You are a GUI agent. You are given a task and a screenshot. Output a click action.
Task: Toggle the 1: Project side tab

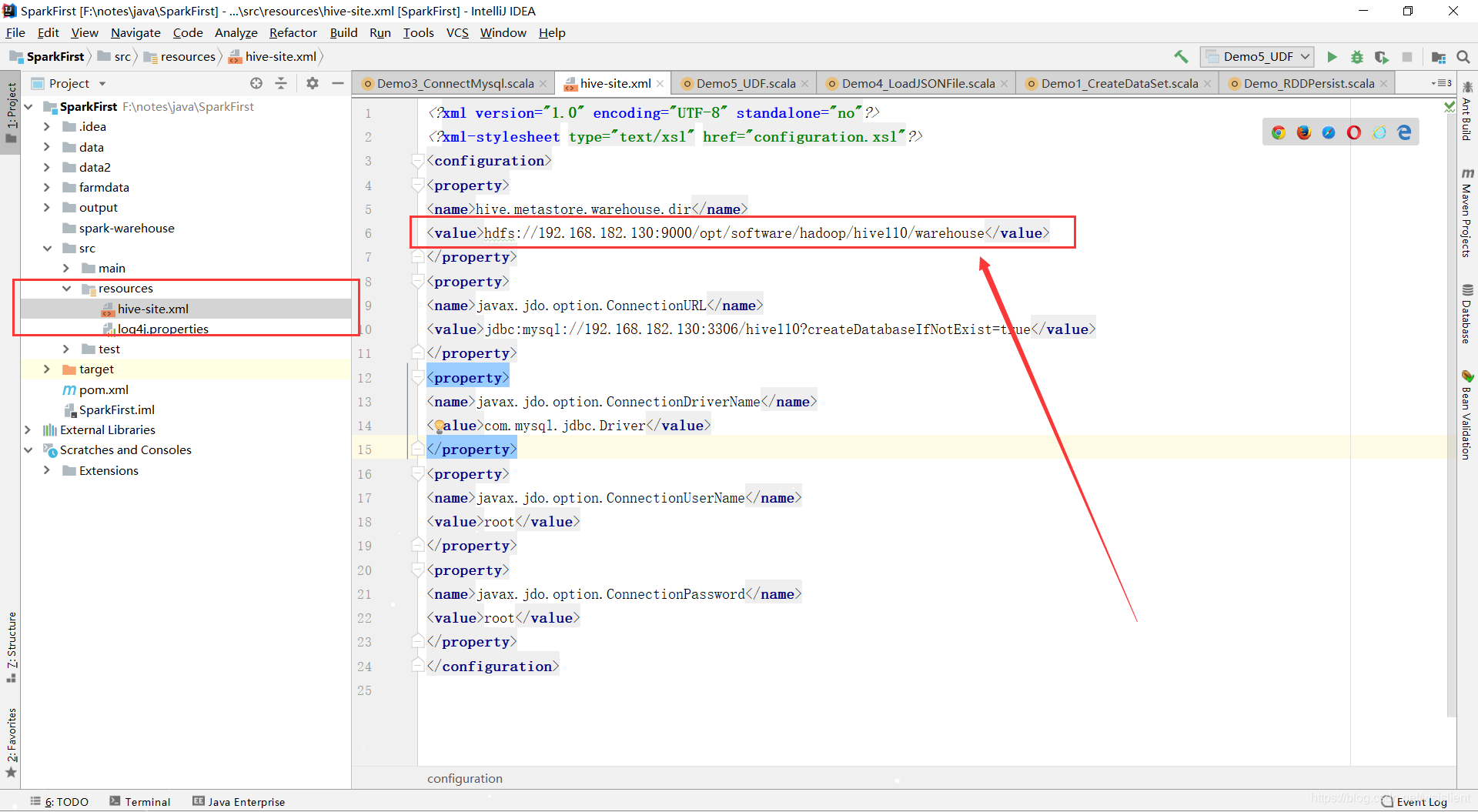[11, 112]
